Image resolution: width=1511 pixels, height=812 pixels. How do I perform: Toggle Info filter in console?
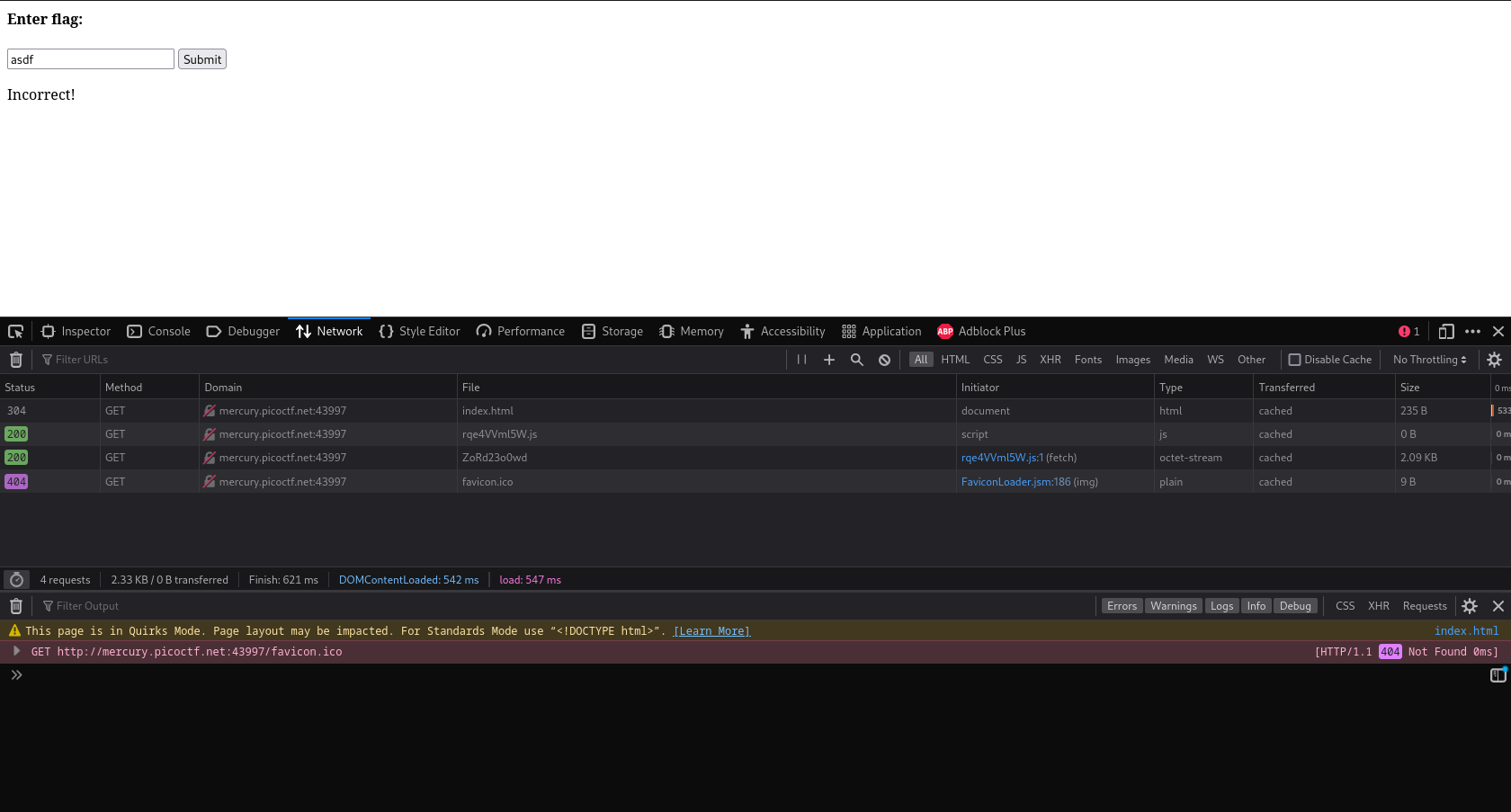point(1256,606)
